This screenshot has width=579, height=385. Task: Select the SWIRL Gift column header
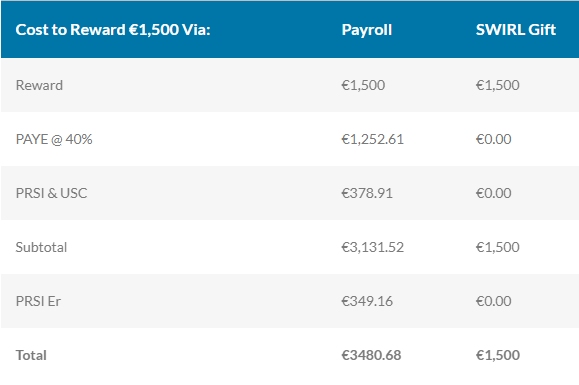(x=516, y=30)
